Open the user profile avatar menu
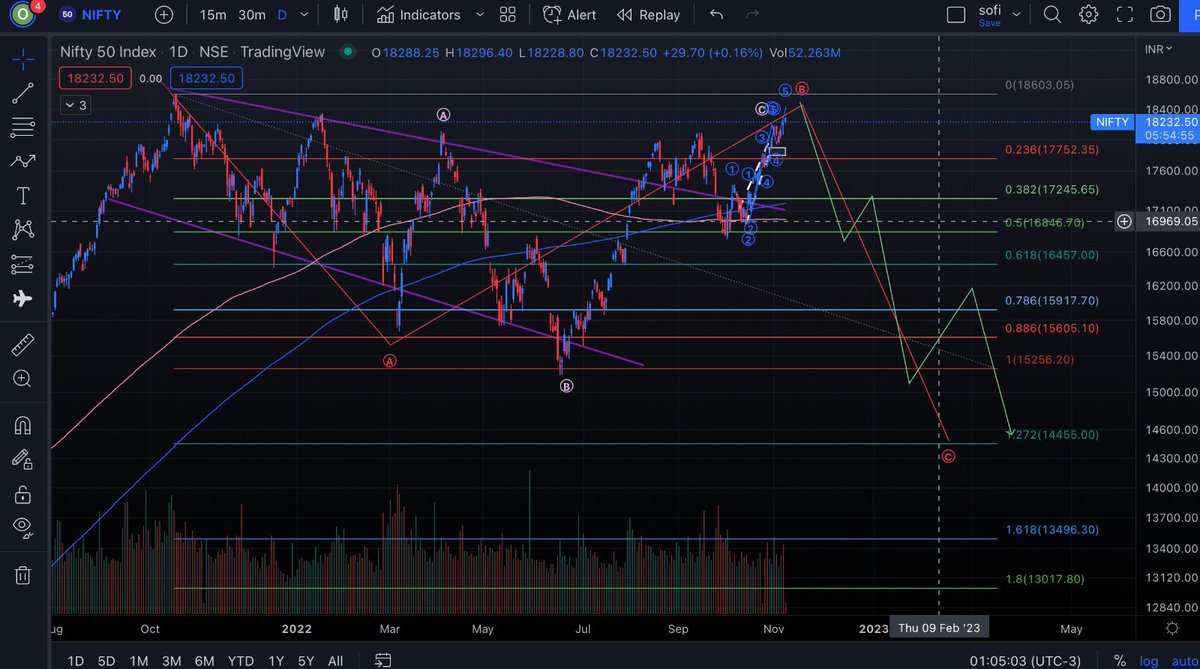Screen dimensions: 1200x669 click(22, 15)
